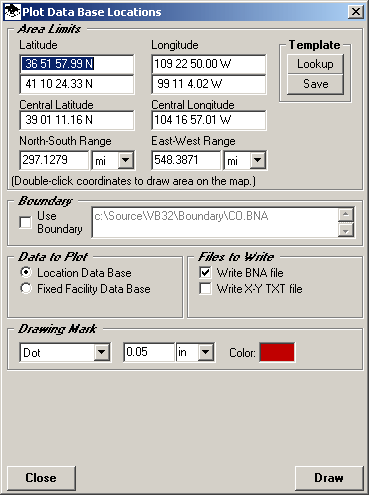Close the Plot Data Base Locations window
369x495 pixels.
click(x=356, y=12)
